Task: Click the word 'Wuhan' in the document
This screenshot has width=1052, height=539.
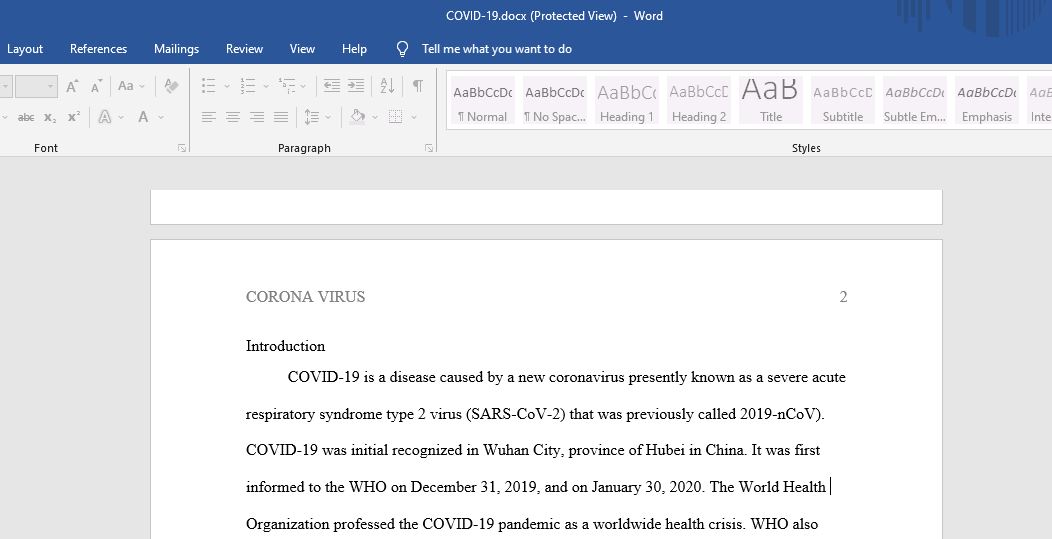Action: 507,450
